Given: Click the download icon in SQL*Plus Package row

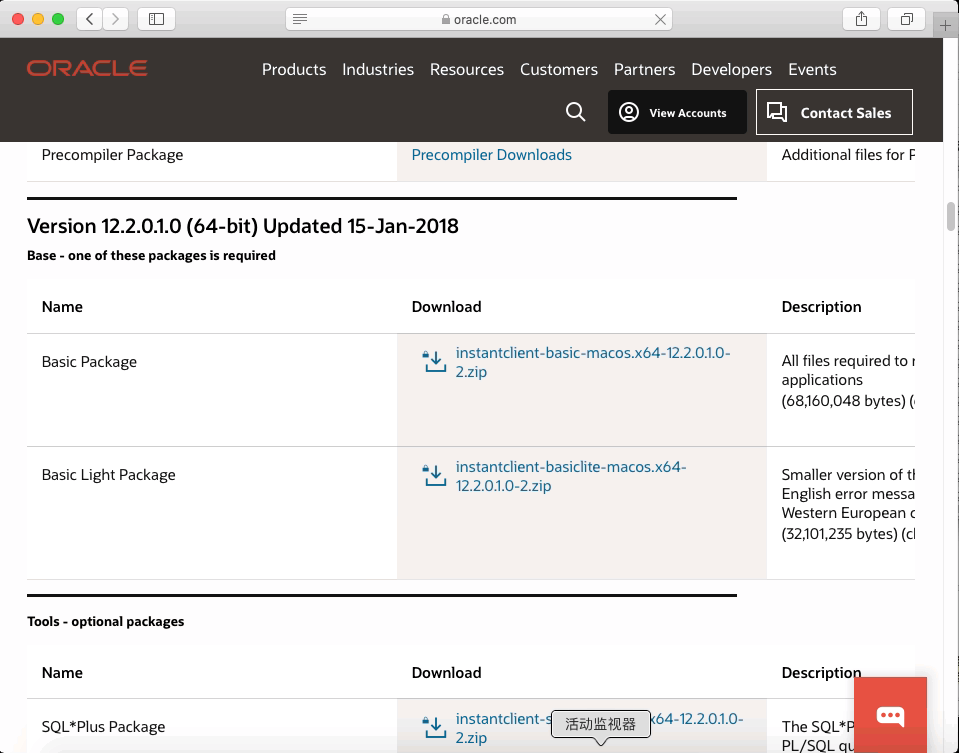Looking at the screenshot, I should [434, 727].
